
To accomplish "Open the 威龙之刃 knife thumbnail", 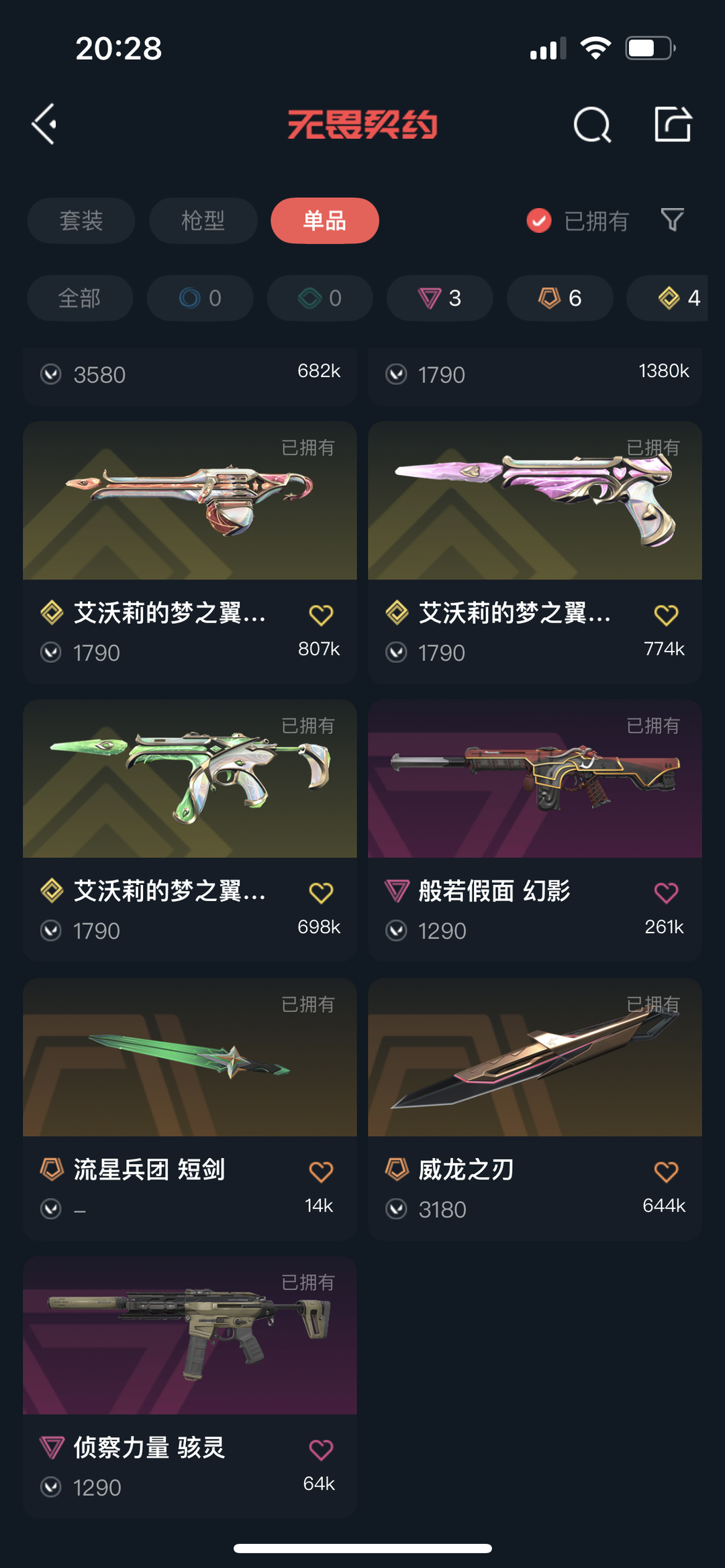I will [535, 1057].
